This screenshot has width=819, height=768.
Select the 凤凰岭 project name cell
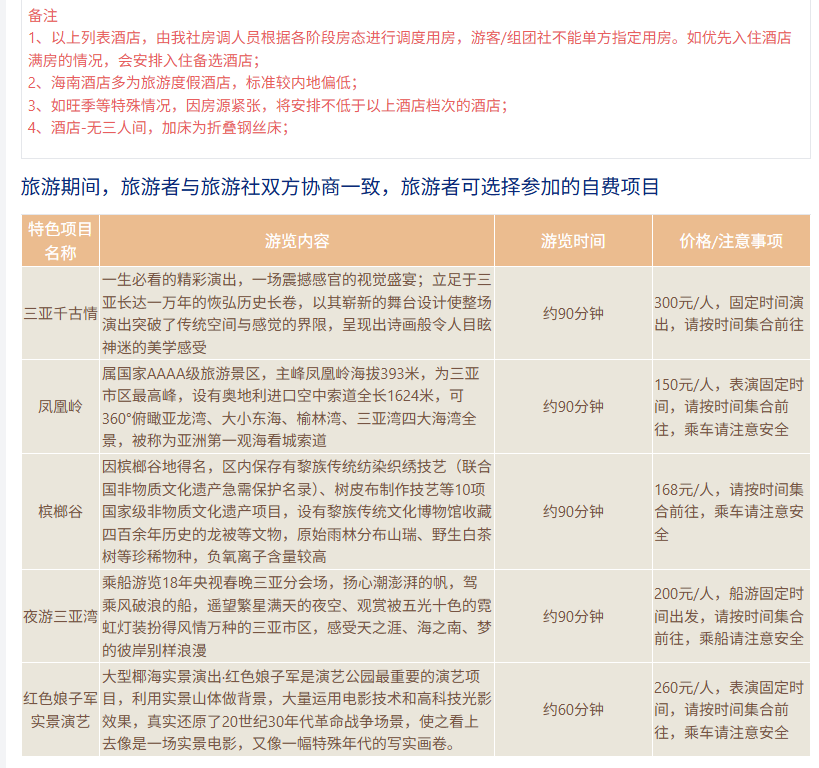click(x=60, y=407)
